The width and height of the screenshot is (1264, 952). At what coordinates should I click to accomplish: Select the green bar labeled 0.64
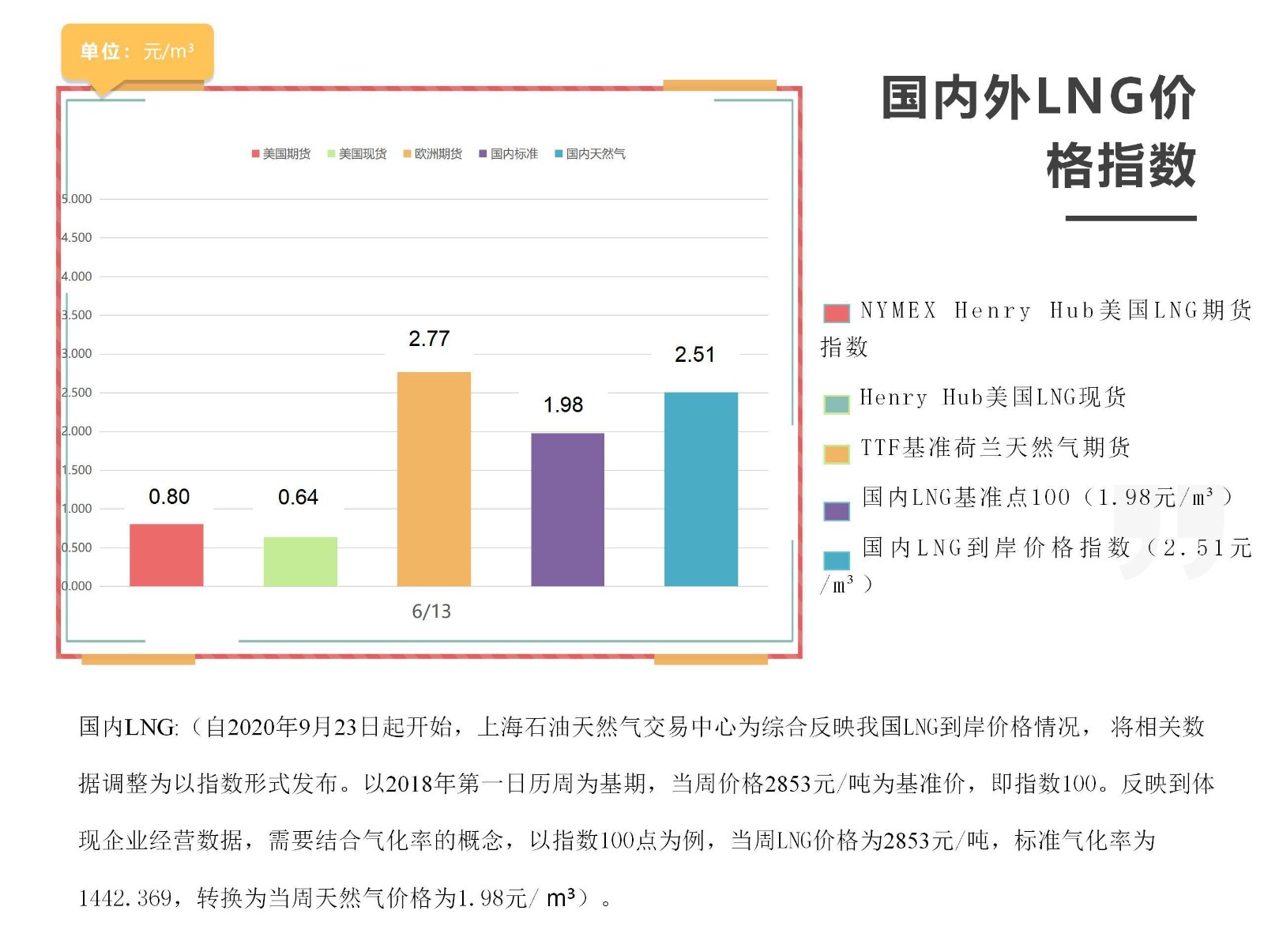pyautogui.click(x=300, y=562)
